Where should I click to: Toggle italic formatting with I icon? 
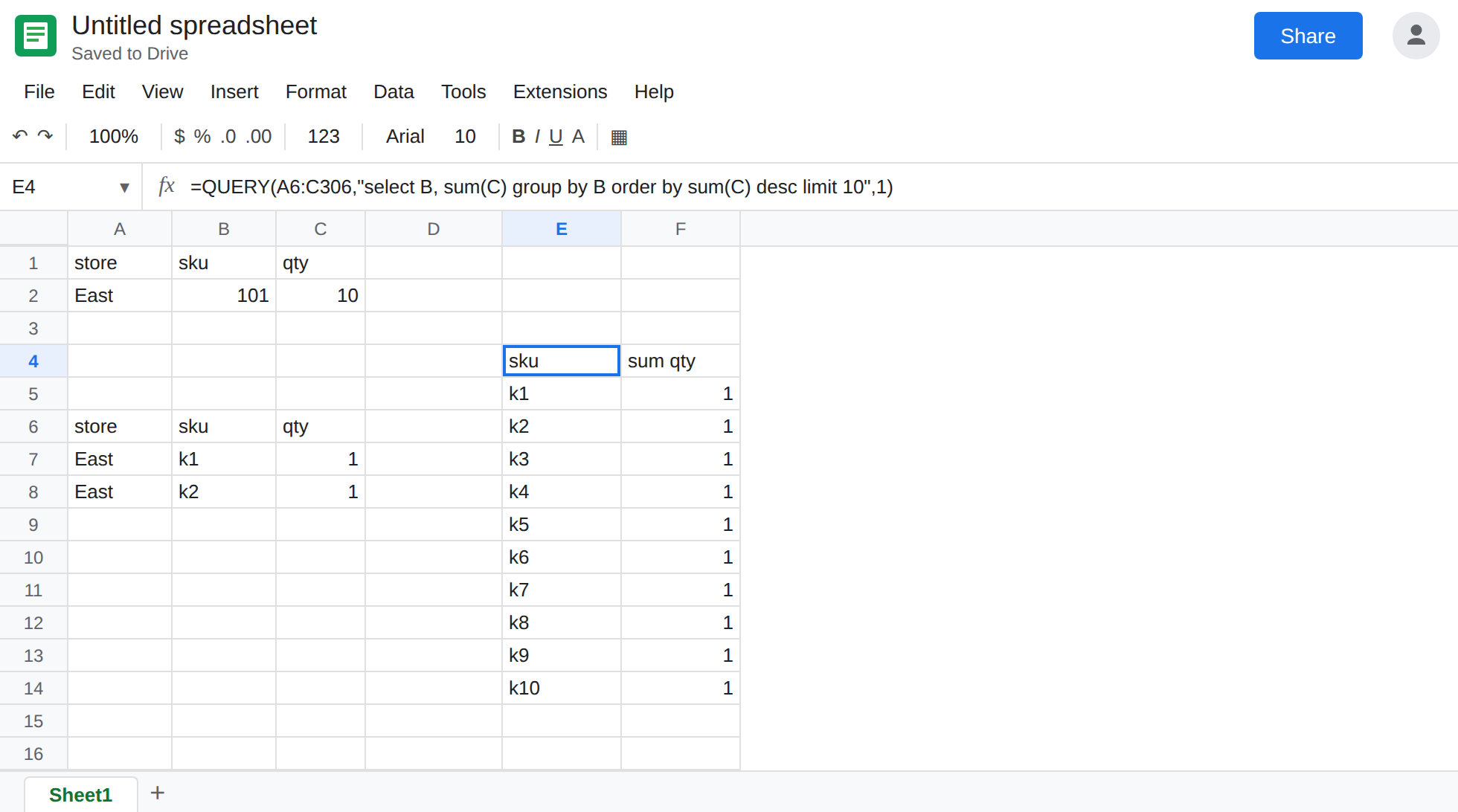537,137
